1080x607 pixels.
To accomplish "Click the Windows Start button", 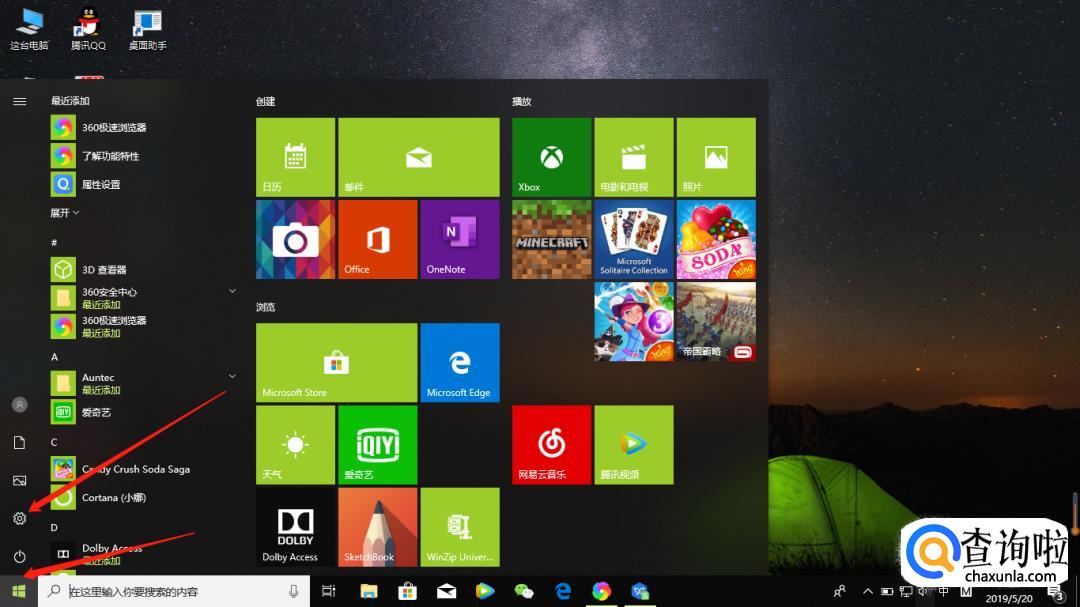I will (19, 591).
